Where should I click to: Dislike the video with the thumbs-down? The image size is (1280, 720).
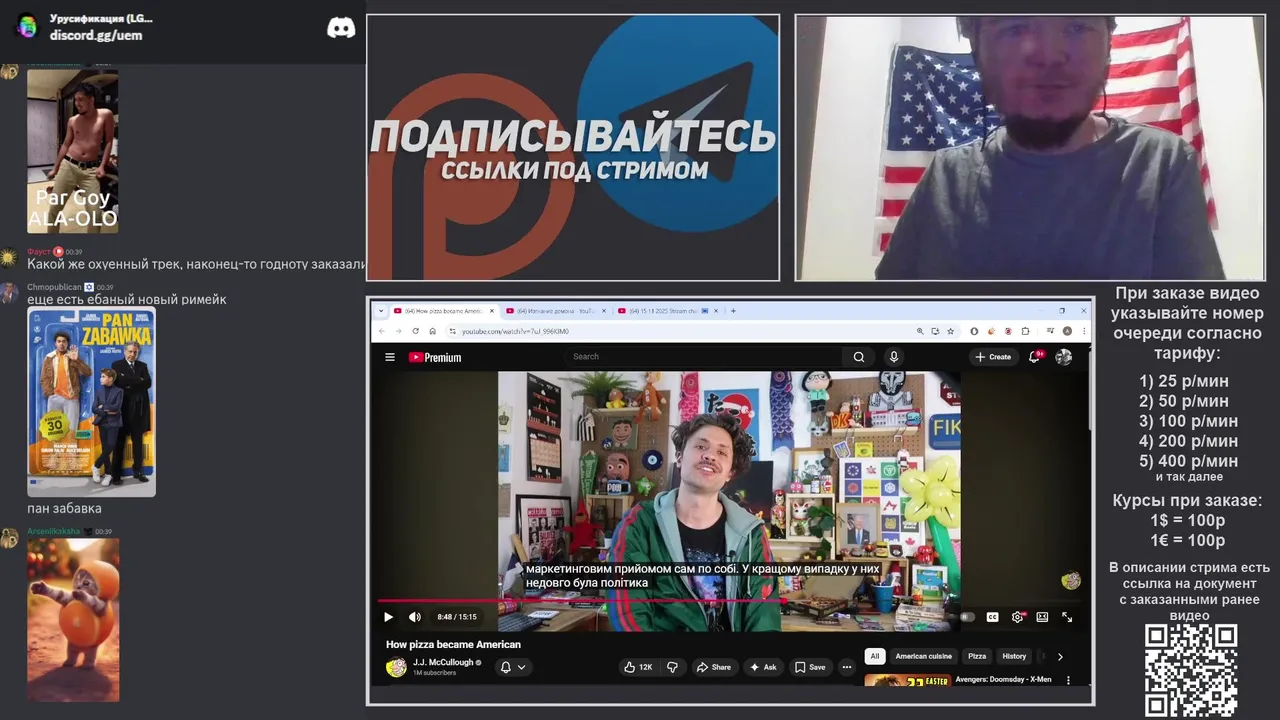(x=672, y=667)
